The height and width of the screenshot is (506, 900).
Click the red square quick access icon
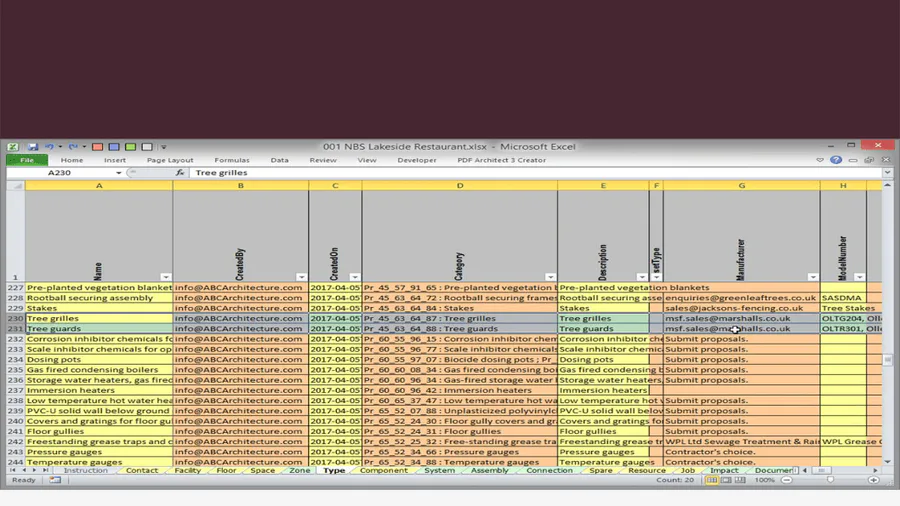click(98, 147)
